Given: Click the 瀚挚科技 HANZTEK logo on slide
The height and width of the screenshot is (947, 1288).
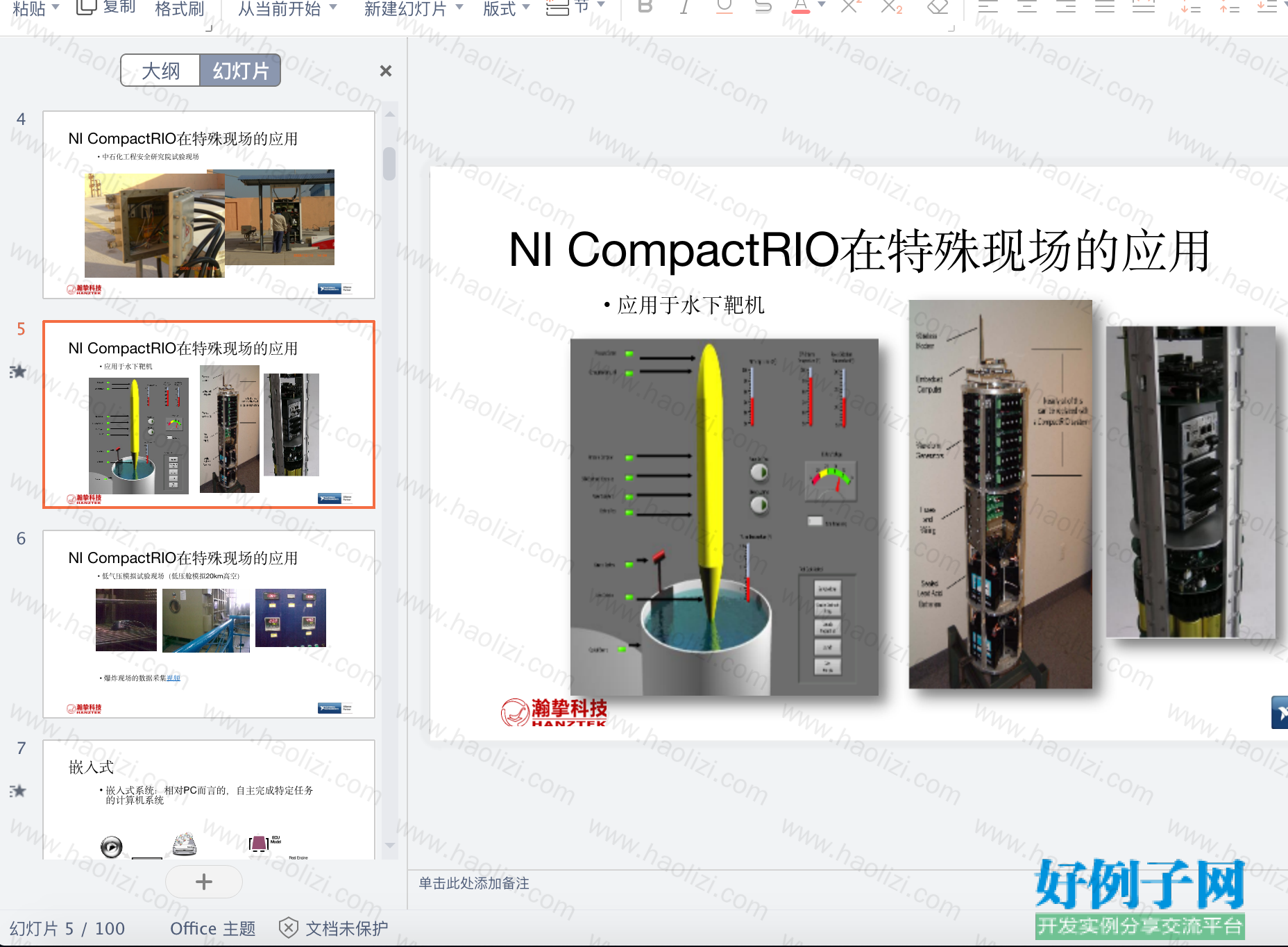Looking at the screenshot, I should (554, 712).
